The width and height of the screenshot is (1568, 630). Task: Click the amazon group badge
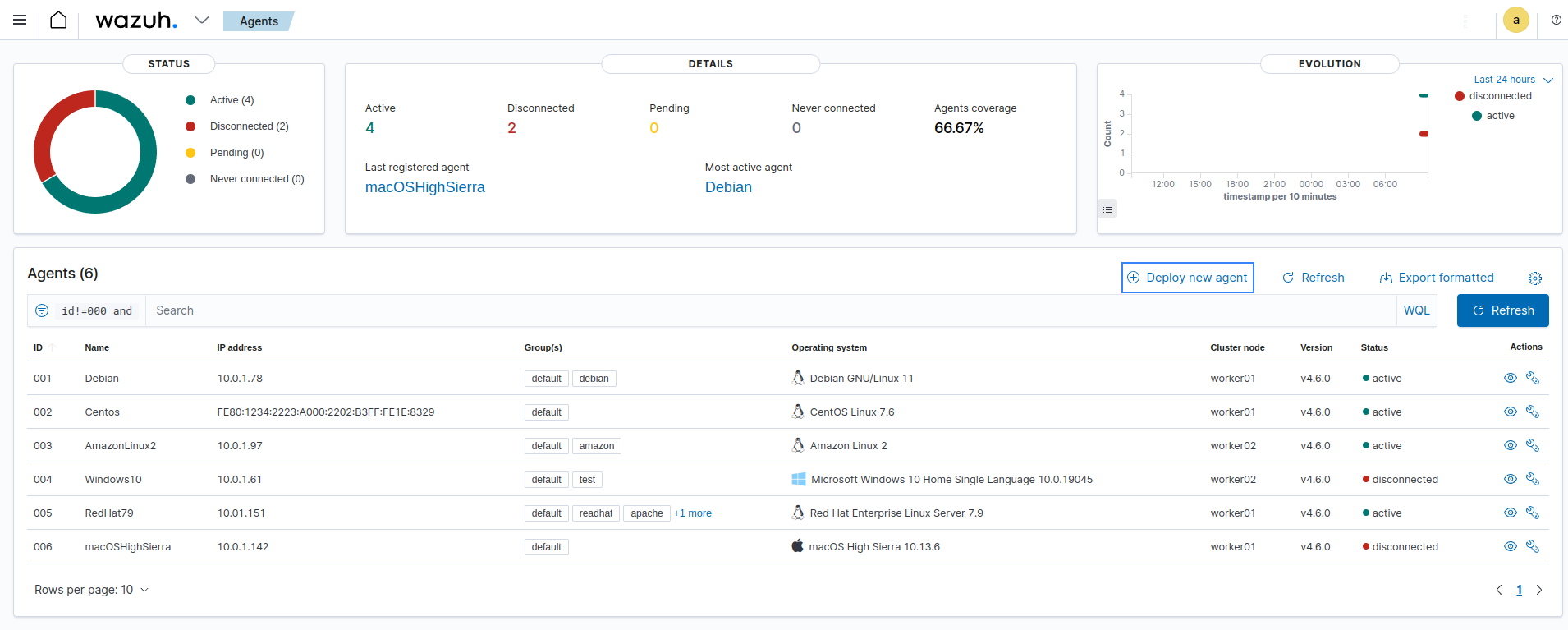596,446
